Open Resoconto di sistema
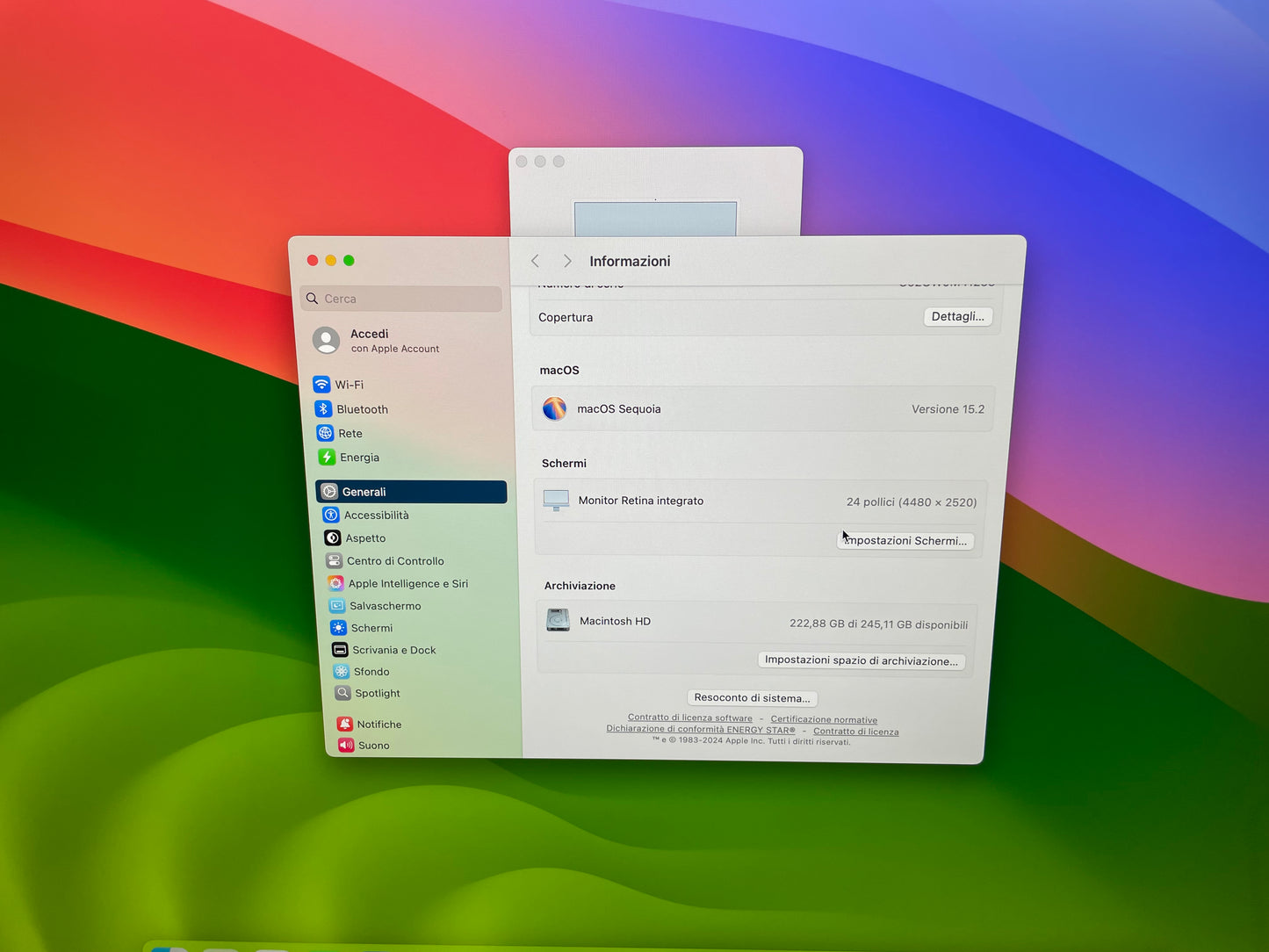This screenshot has height=952, width=1269. [x=752, y=698]
